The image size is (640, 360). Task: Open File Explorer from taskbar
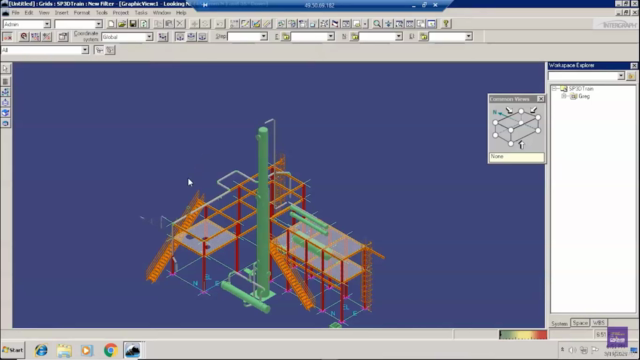click(x=64, y=350)
